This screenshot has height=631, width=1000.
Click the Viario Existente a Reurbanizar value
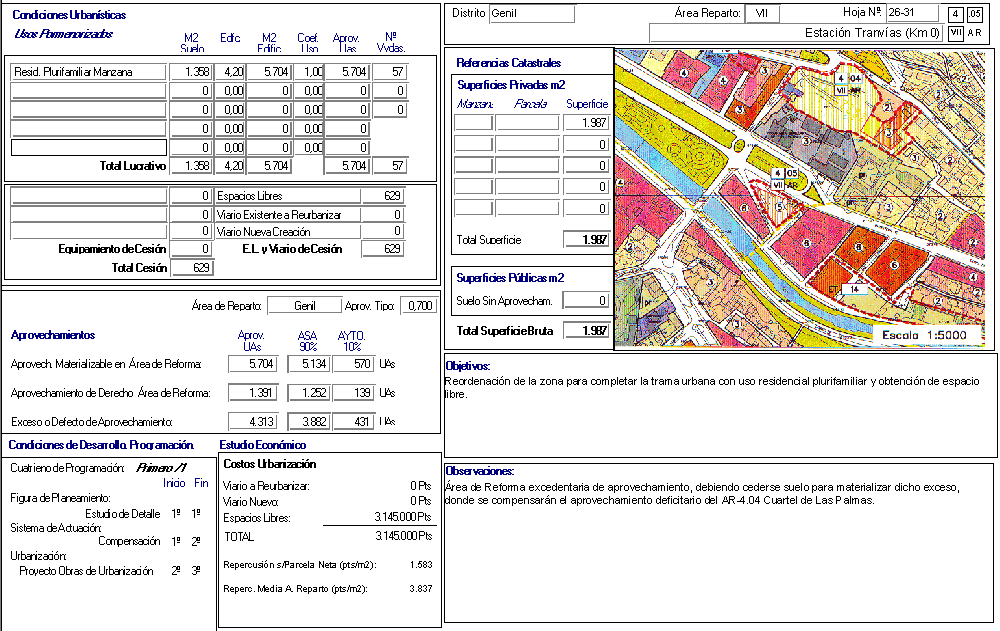[383, 215]
